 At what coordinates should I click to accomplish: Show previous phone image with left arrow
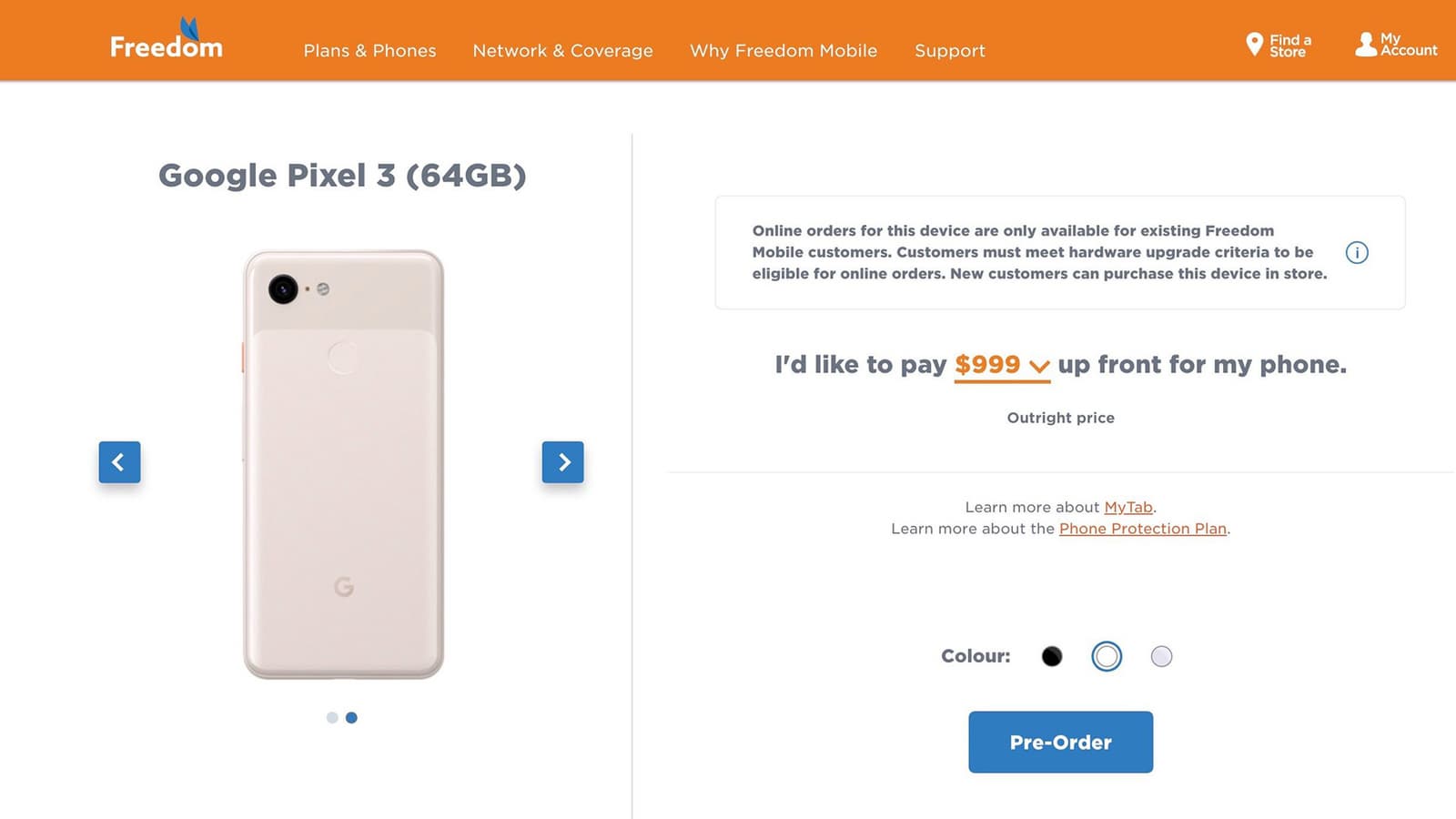119,462
